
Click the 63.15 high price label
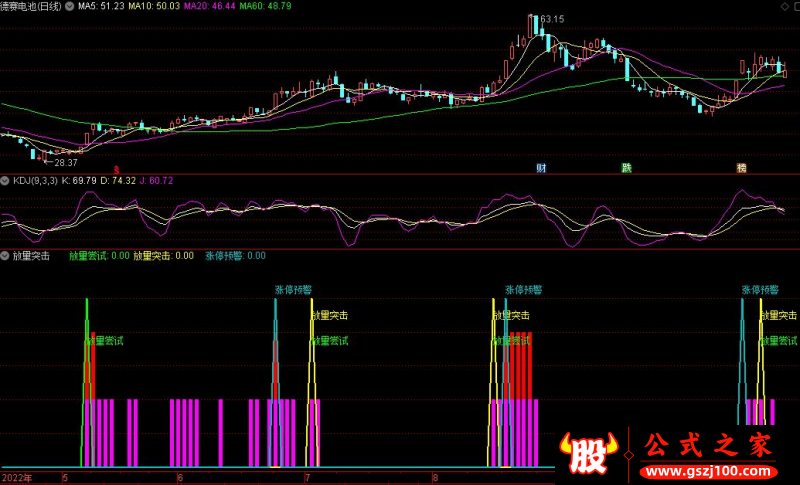coord(552,19)
